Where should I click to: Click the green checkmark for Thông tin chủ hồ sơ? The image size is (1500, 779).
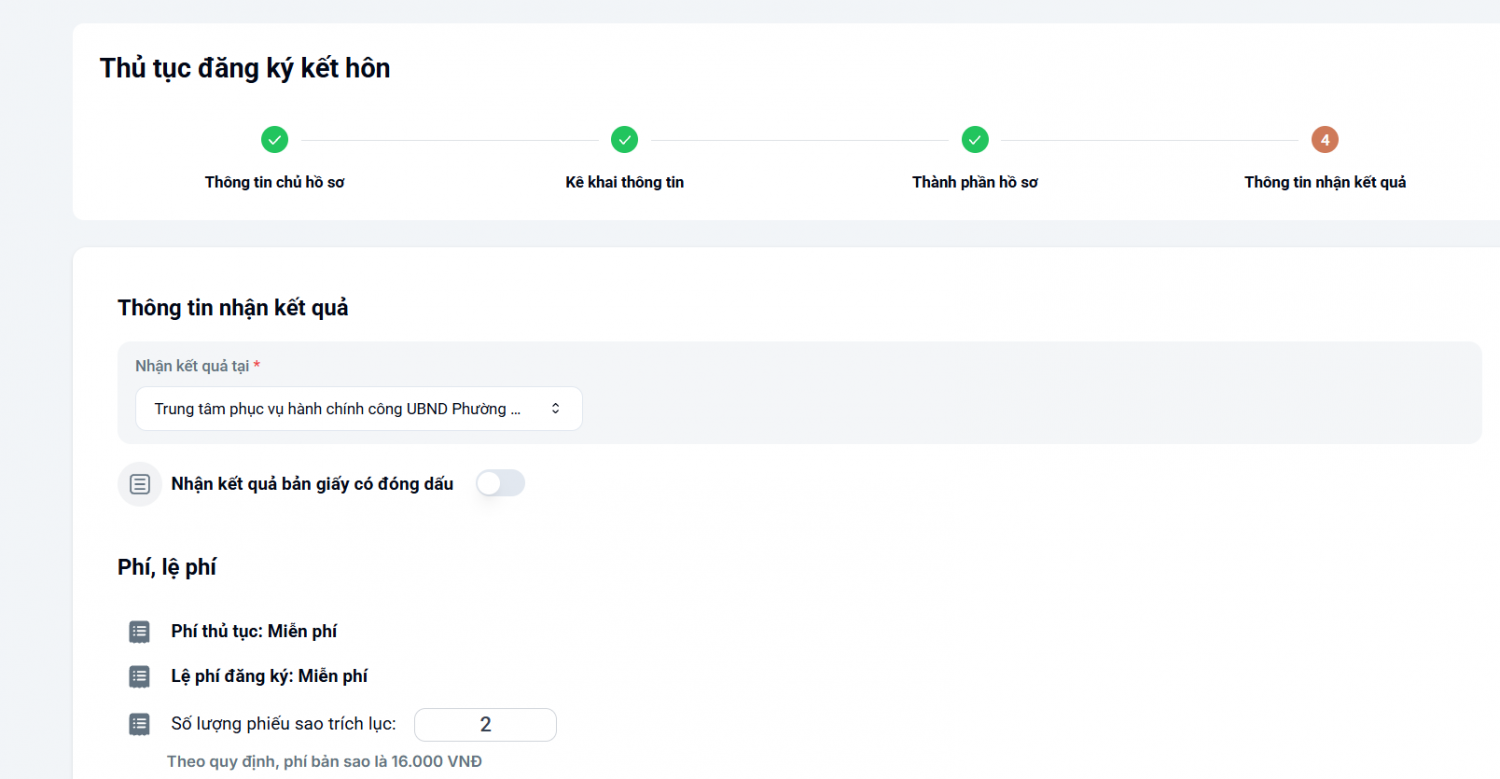275,140
